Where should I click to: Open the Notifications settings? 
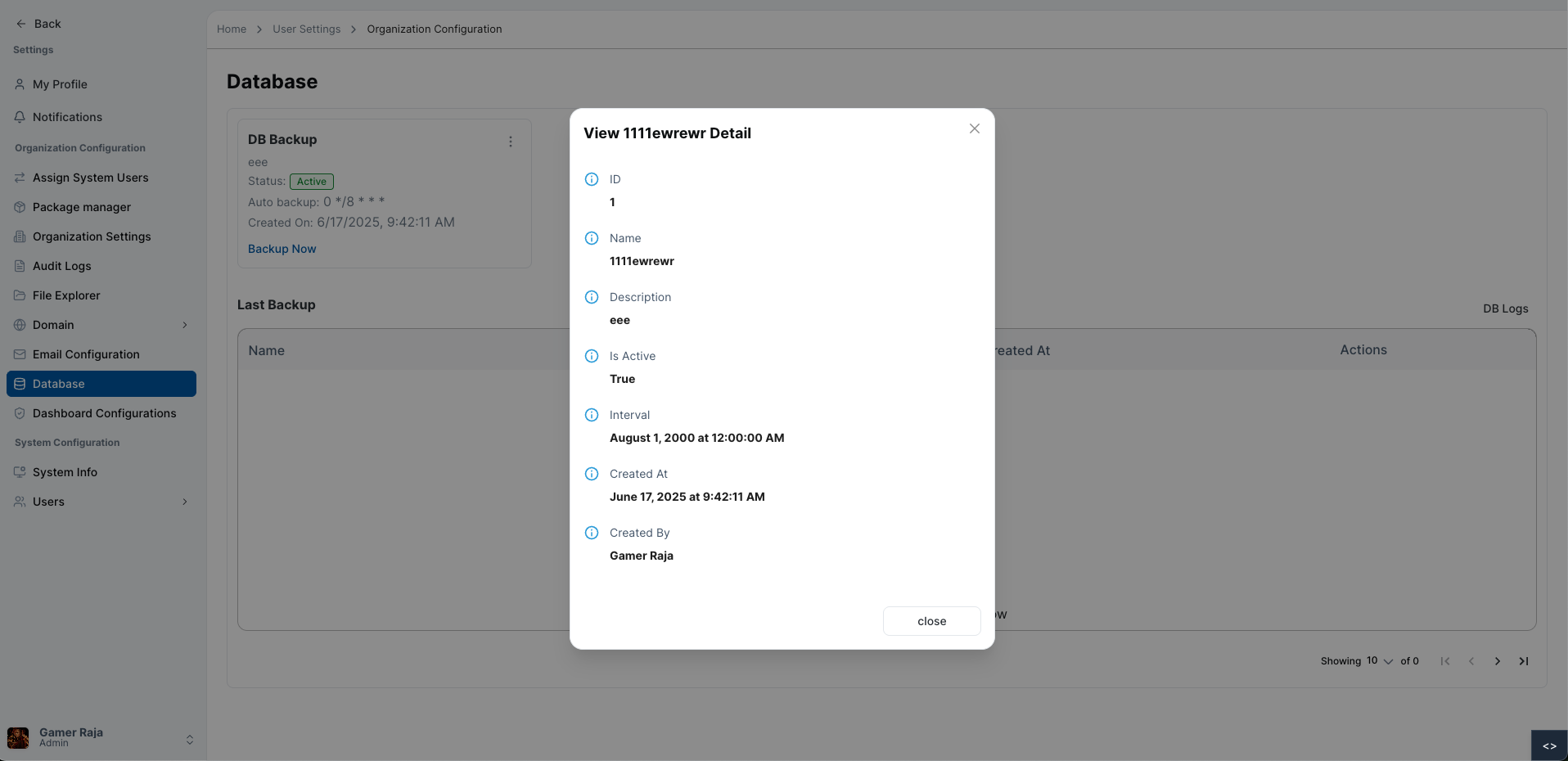[x=67, y=117]
